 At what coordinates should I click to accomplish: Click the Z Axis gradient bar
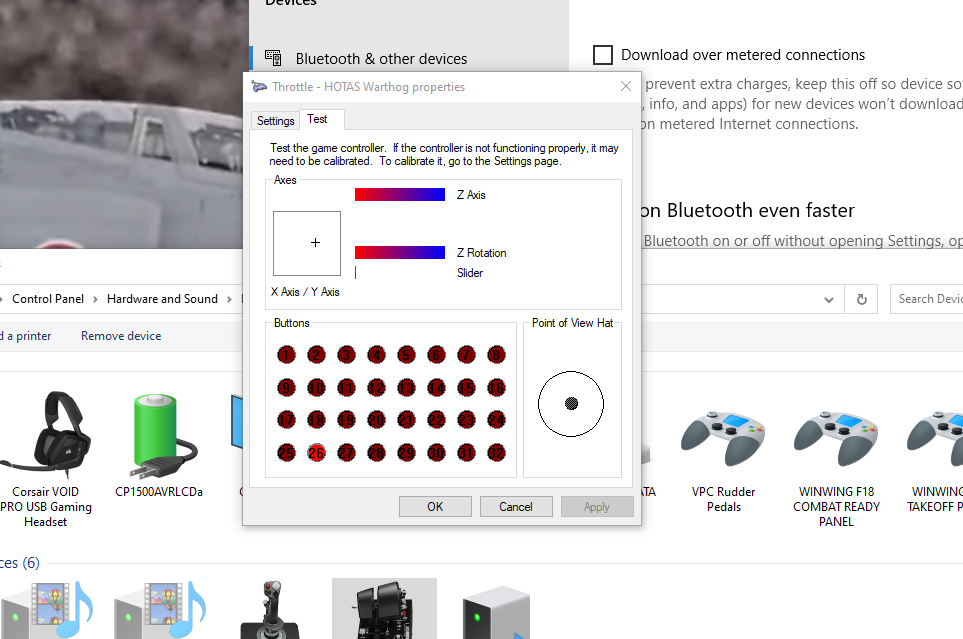click(400, 195)
